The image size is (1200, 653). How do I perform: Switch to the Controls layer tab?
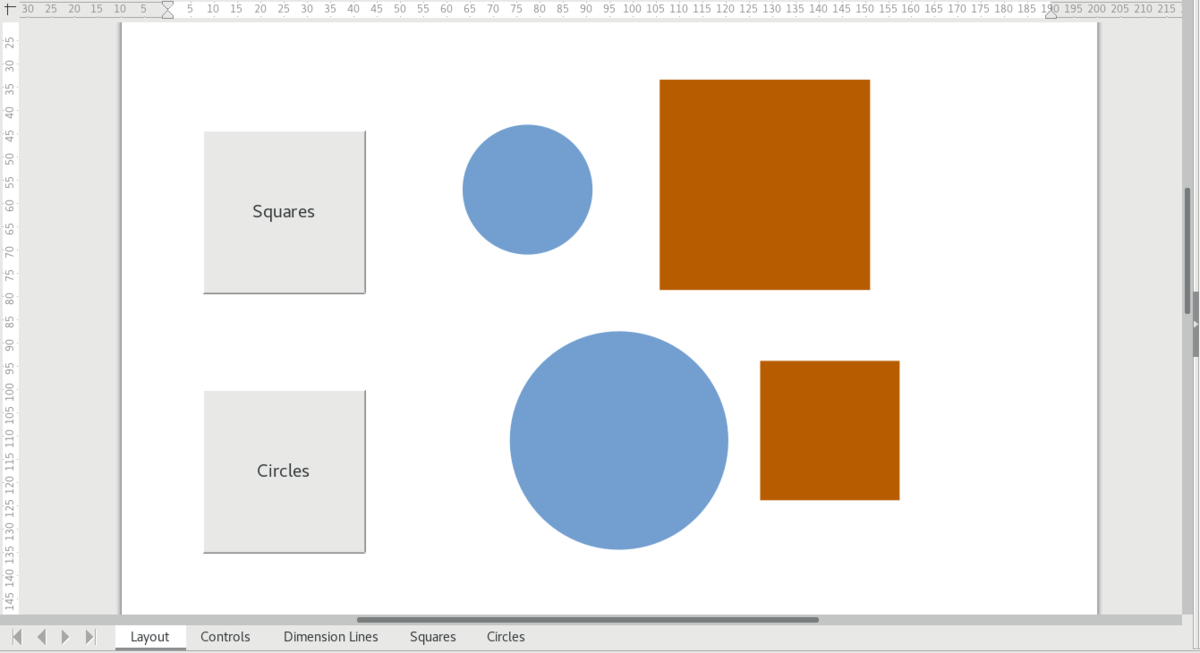pos(225,637)
